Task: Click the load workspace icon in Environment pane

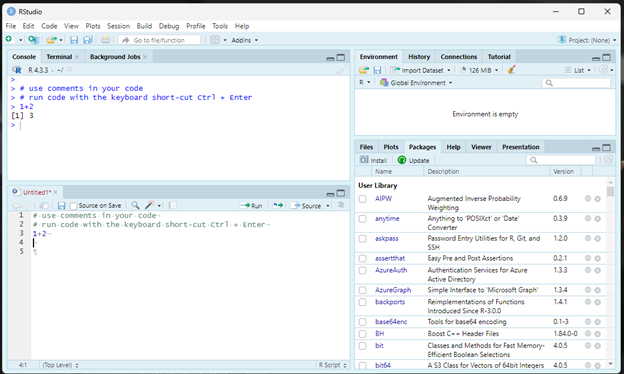Action: point(364,70)
